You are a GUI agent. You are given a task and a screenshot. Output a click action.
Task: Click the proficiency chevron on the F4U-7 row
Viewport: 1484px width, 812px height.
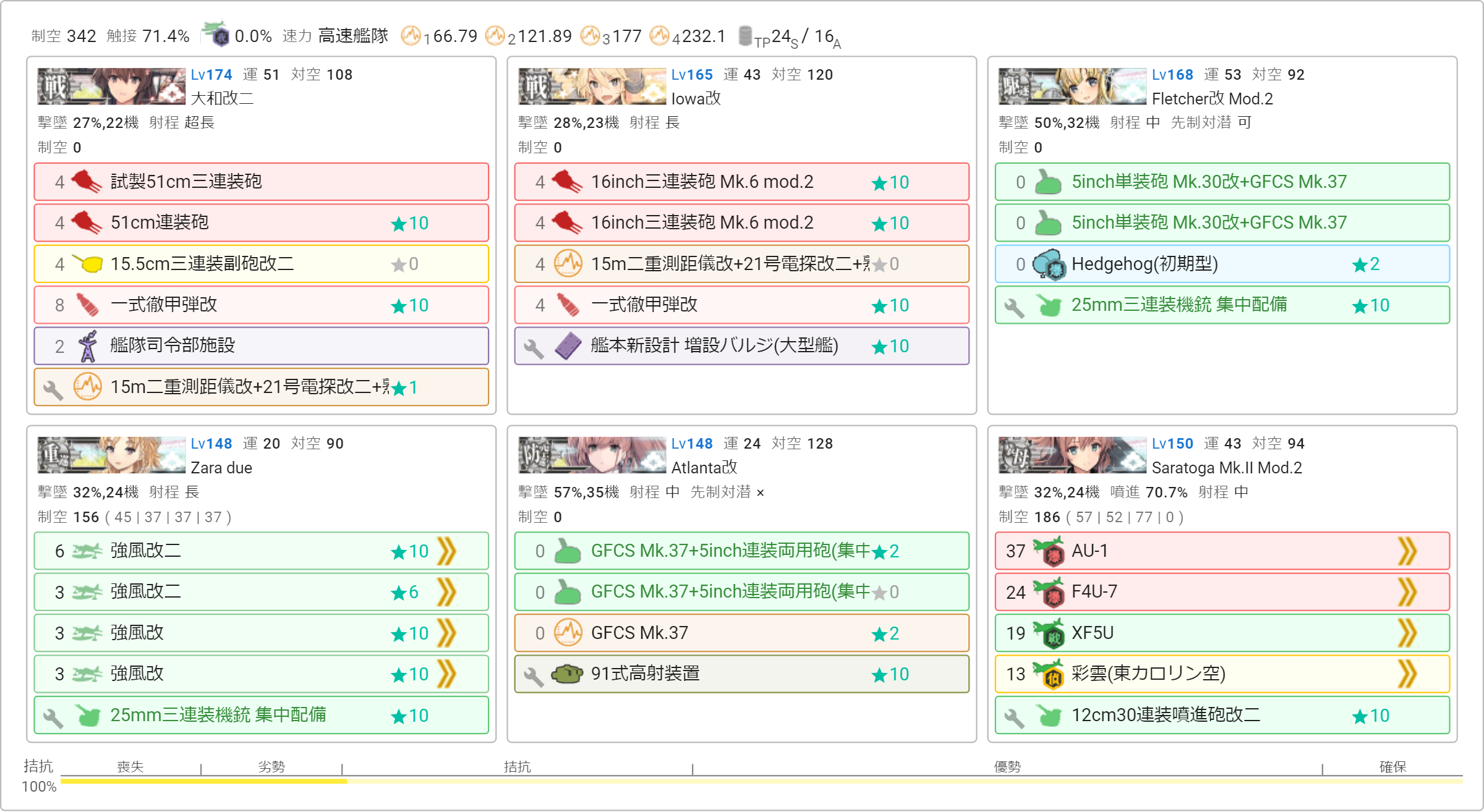(x=1407, y=592)
